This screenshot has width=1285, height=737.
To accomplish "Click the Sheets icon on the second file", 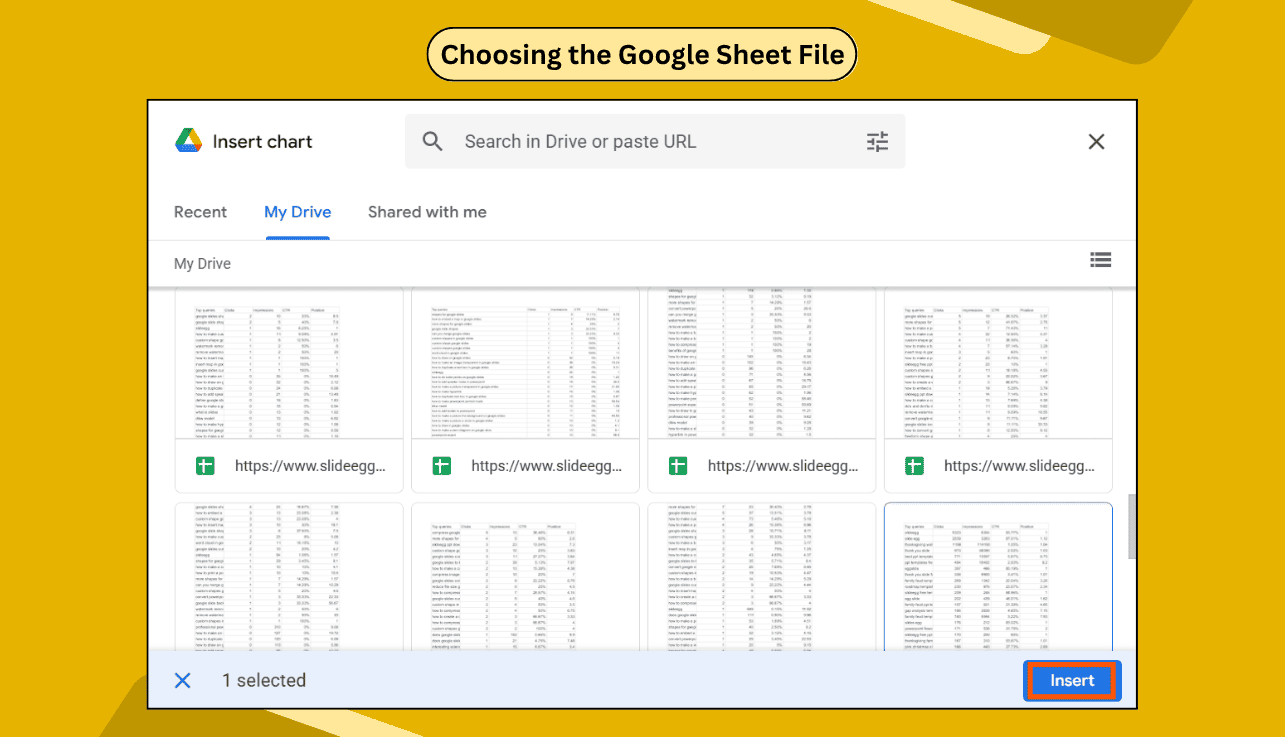I will [441, 465].
